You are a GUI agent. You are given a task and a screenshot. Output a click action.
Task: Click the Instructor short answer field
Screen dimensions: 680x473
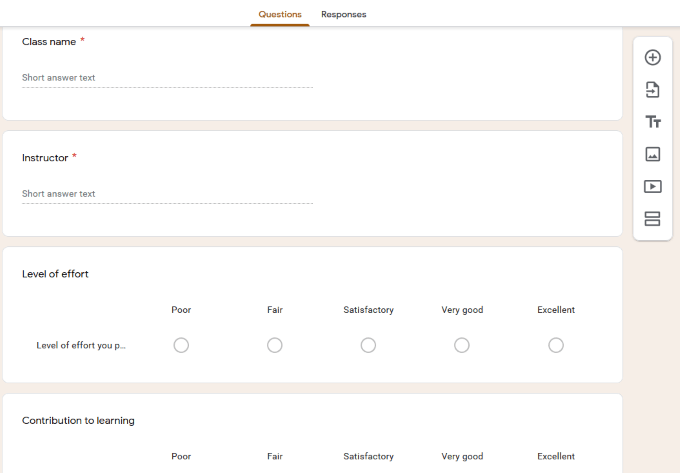(167, 194)
